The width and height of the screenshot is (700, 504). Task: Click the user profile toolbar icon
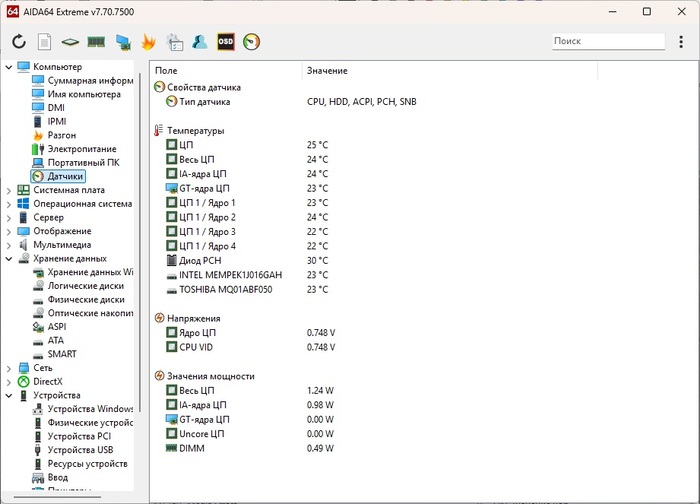click(x=200, y=42)
